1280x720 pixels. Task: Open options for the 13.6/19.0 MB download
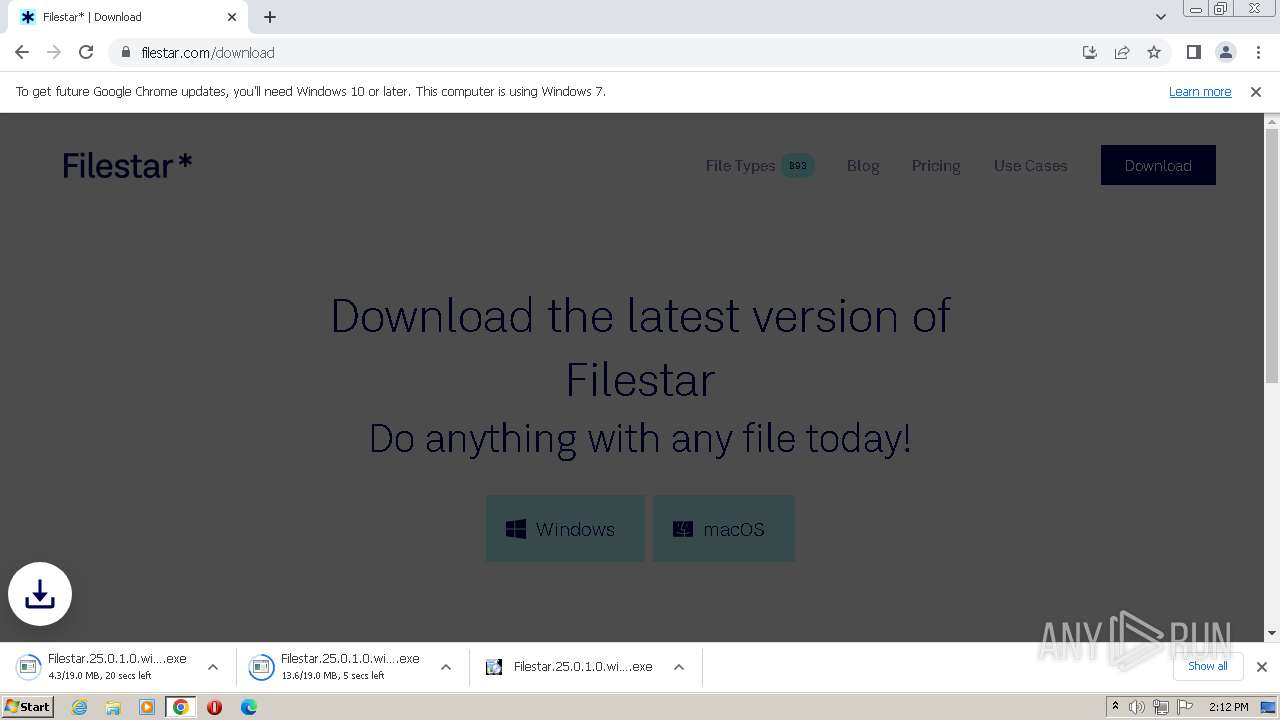[446, 667]
